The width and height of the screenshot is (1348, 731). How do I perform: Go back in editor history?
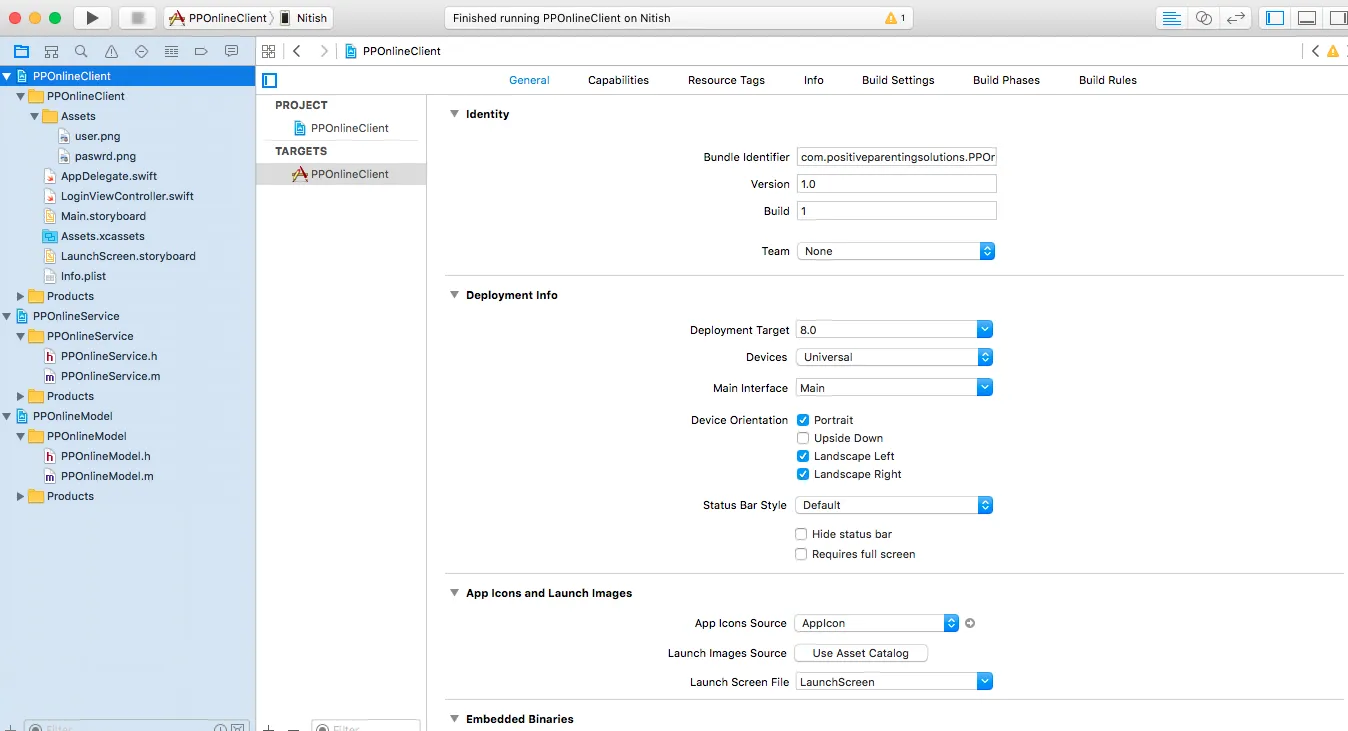pyautogui.click(x=297, y=51)
